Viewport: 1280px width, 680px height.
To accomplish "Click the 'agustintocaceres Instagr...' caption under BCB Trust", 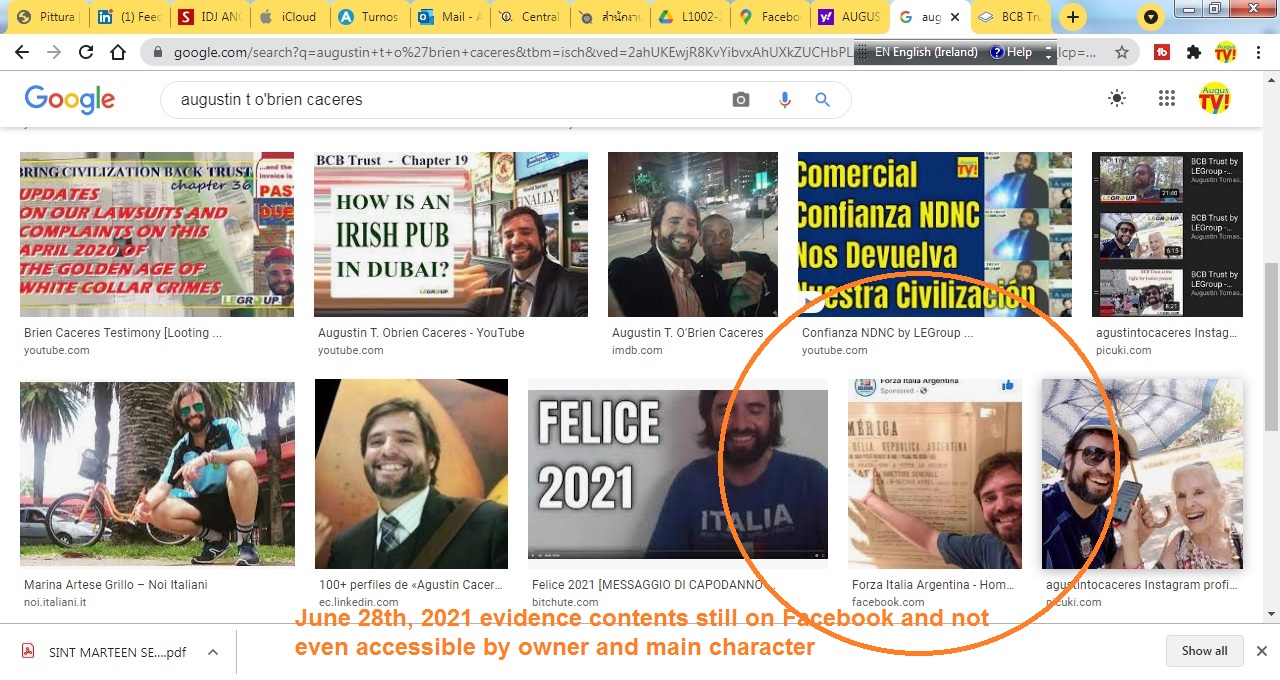I will coord(1166,333).
